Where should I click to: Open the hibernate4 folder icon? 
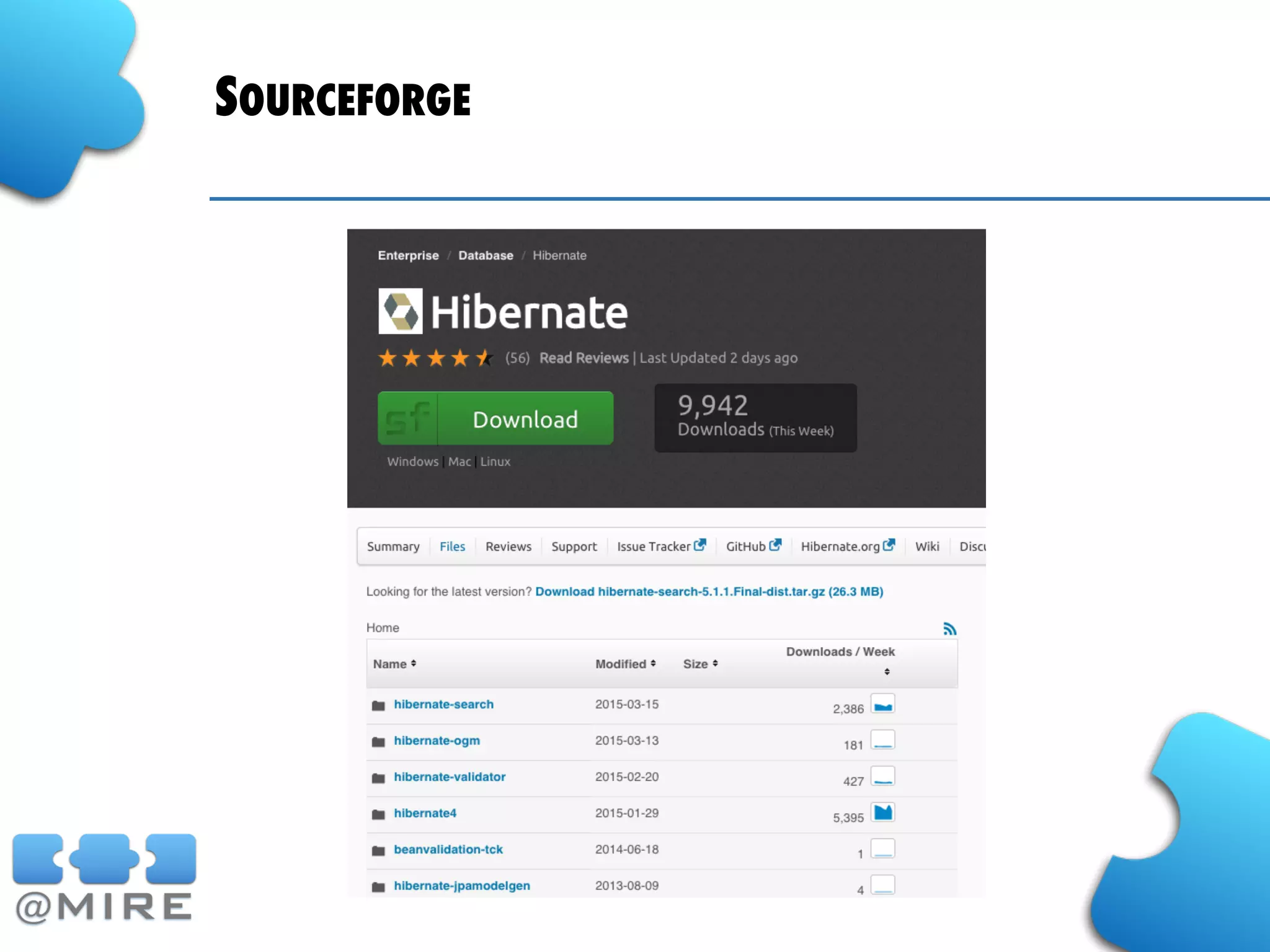click(378, 814)
